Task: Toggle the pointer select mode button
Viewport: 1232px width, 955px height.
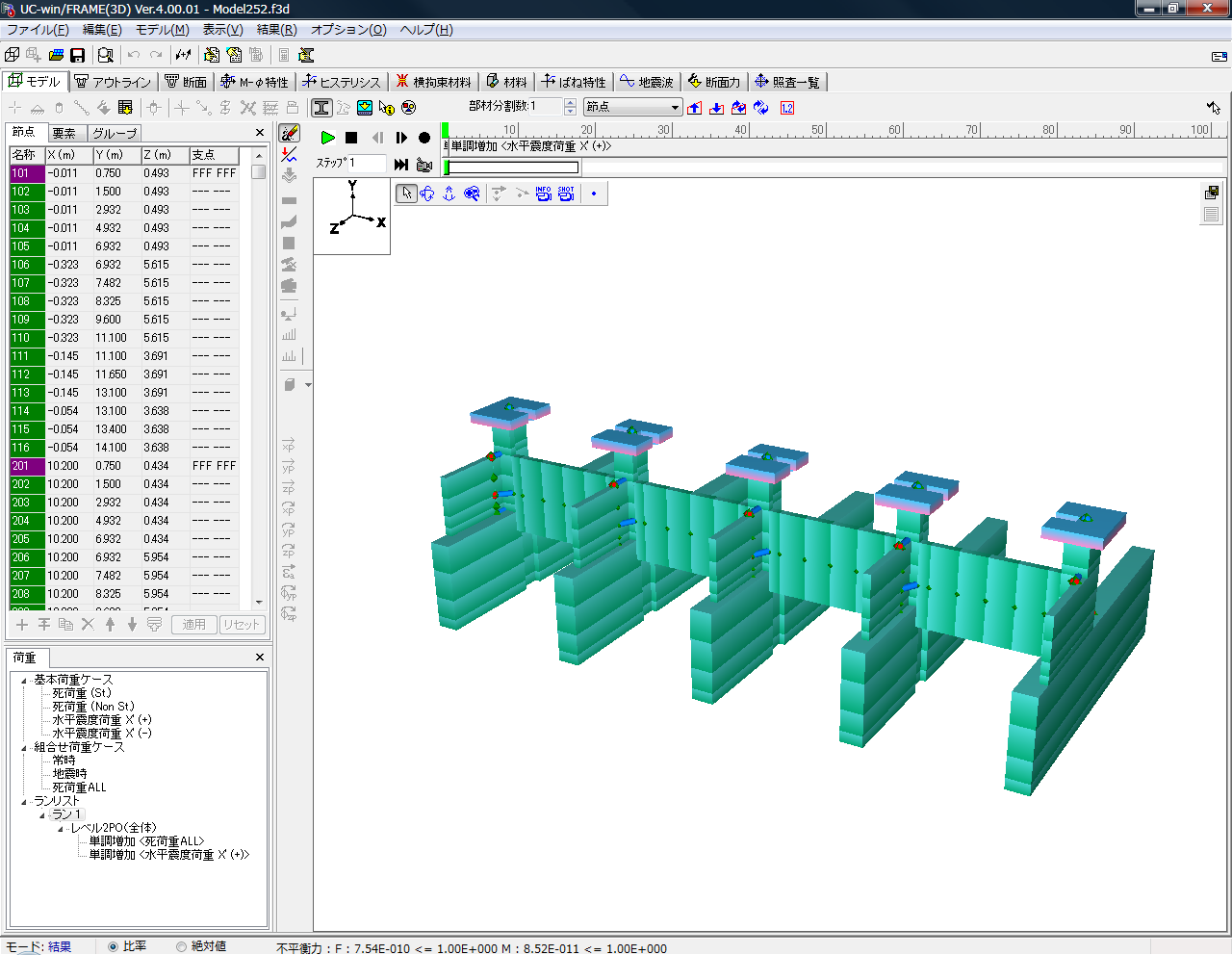Action: [406, 194]
